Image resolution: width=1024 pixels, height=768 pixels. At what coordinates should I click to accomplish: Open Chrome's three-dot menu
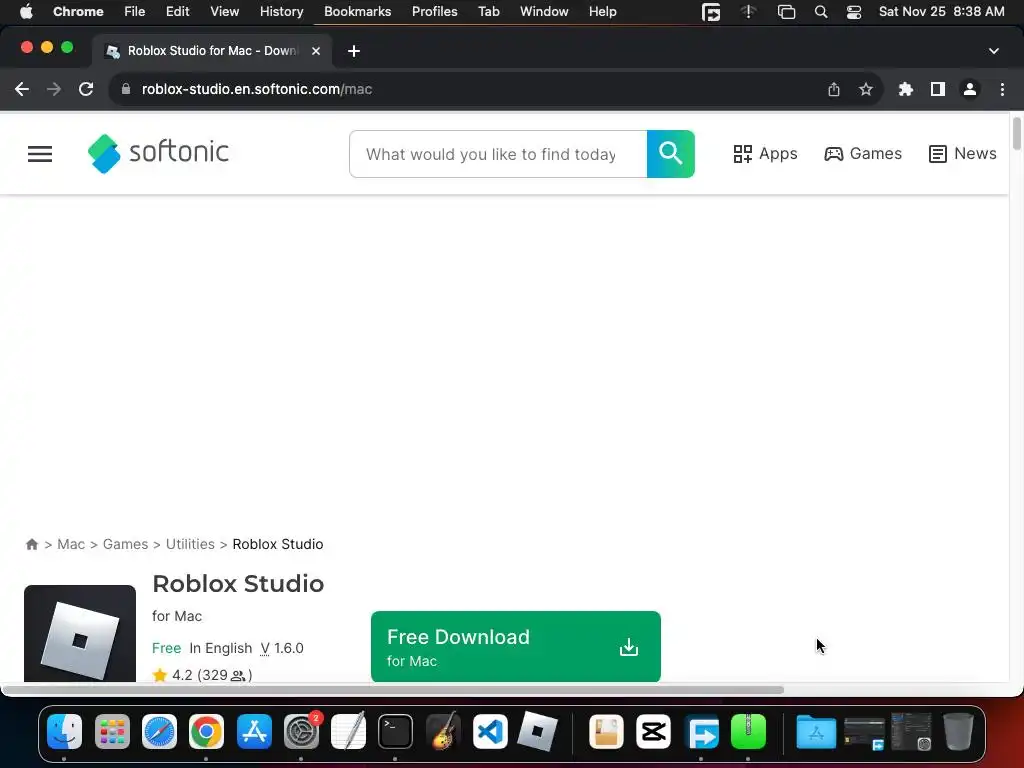point(1002,89)
